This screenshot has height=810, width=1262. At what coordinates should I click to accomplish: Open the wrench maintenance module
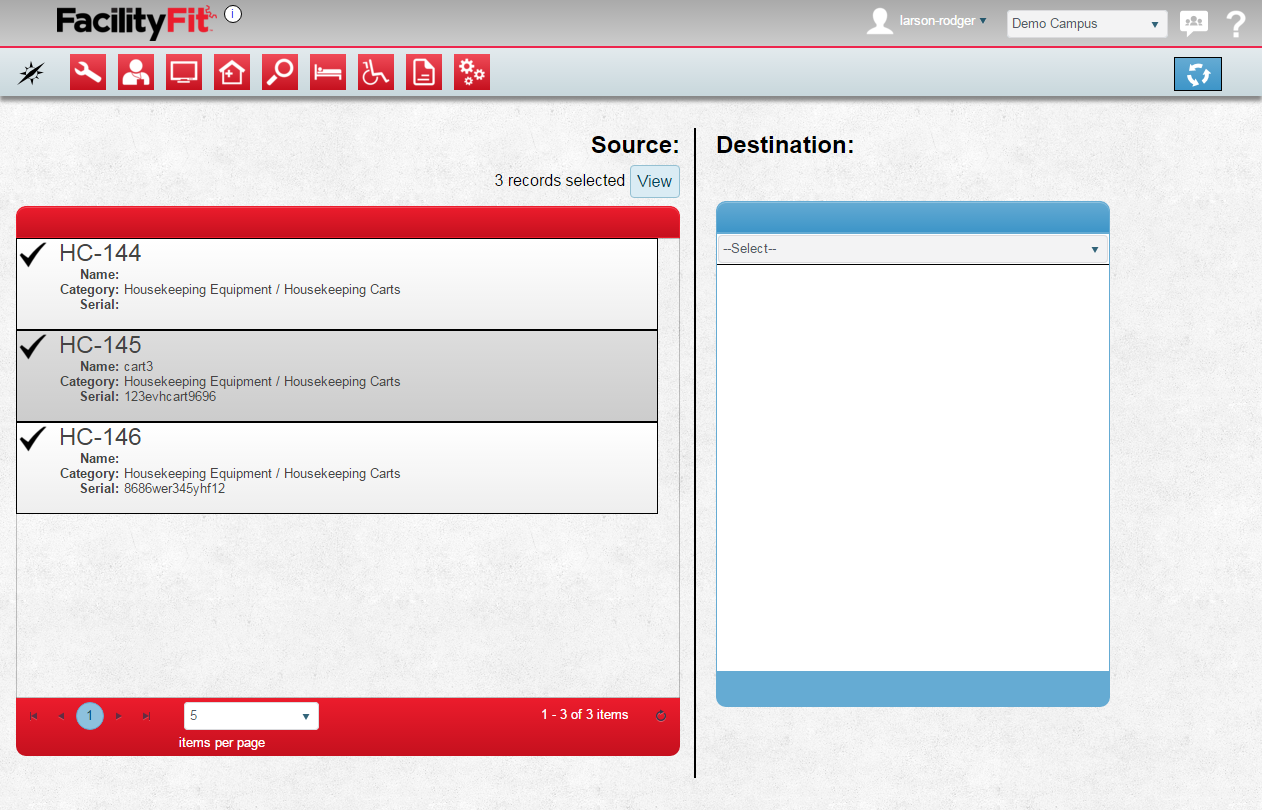coord(88,73)
